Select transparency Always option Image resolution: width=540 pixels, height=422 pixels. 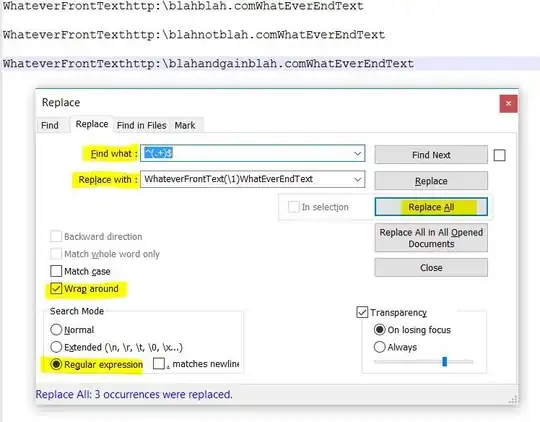pyautogui.click(x=380, y=347)
